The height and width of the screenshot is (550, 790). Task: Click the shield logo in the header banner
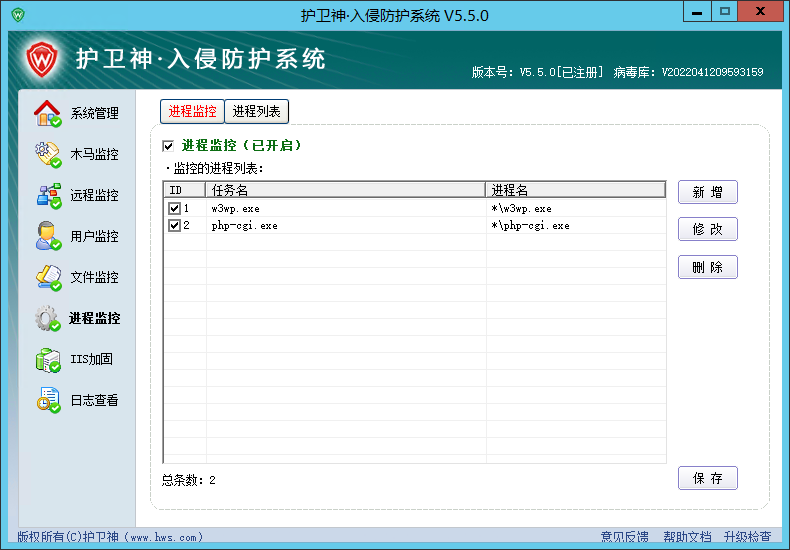click(42, 59)
